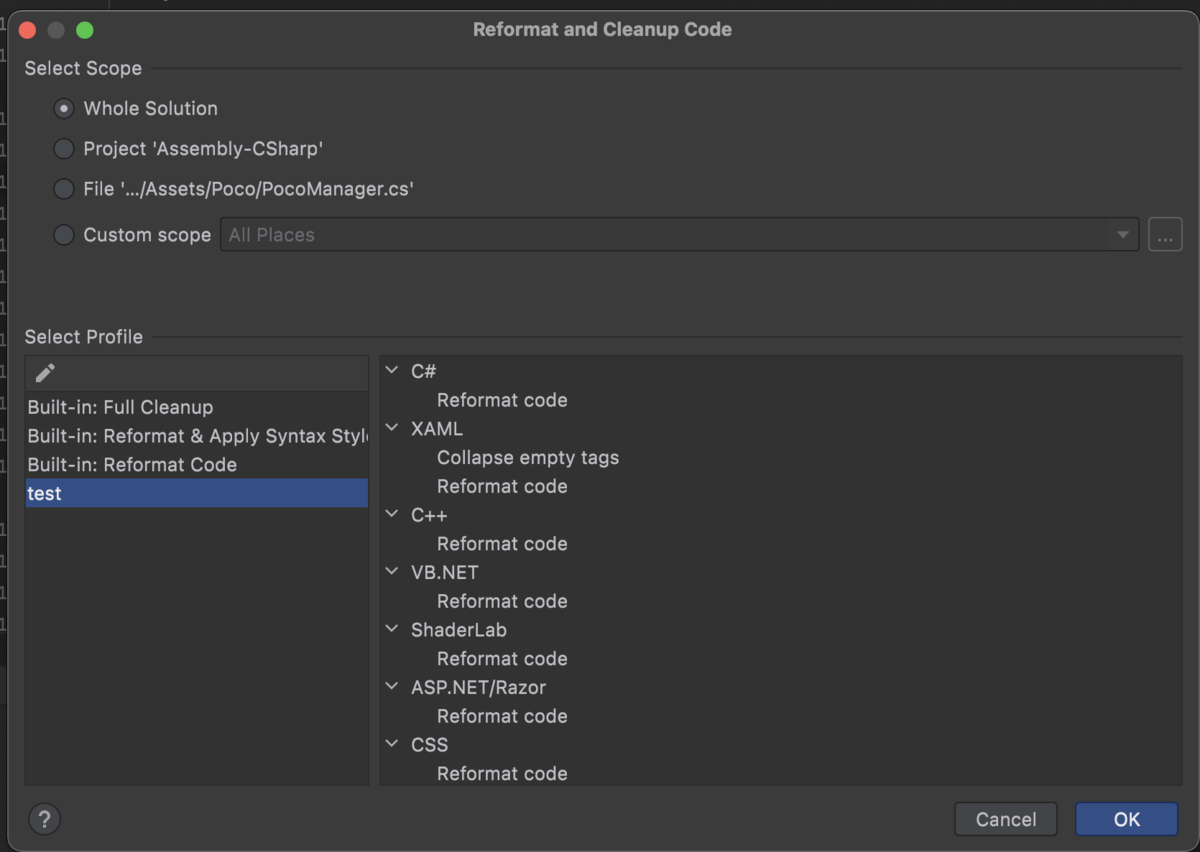Click the Cancel button
This screenshot has height=852, width=1200.
[x=1005, y=819]
